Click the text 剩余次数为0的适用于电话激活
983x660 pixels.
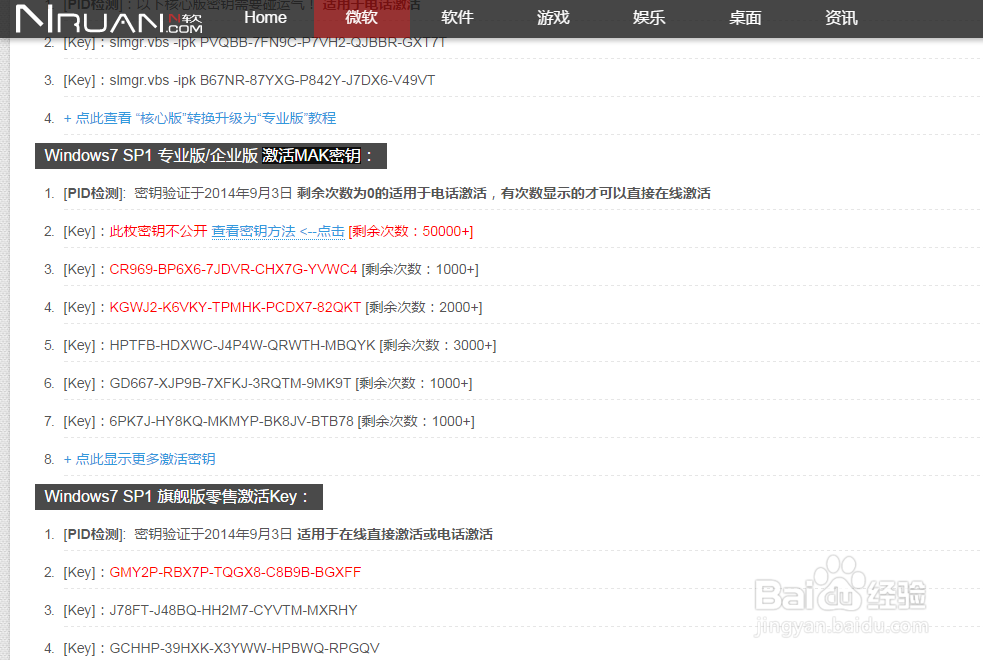(392, 193)
